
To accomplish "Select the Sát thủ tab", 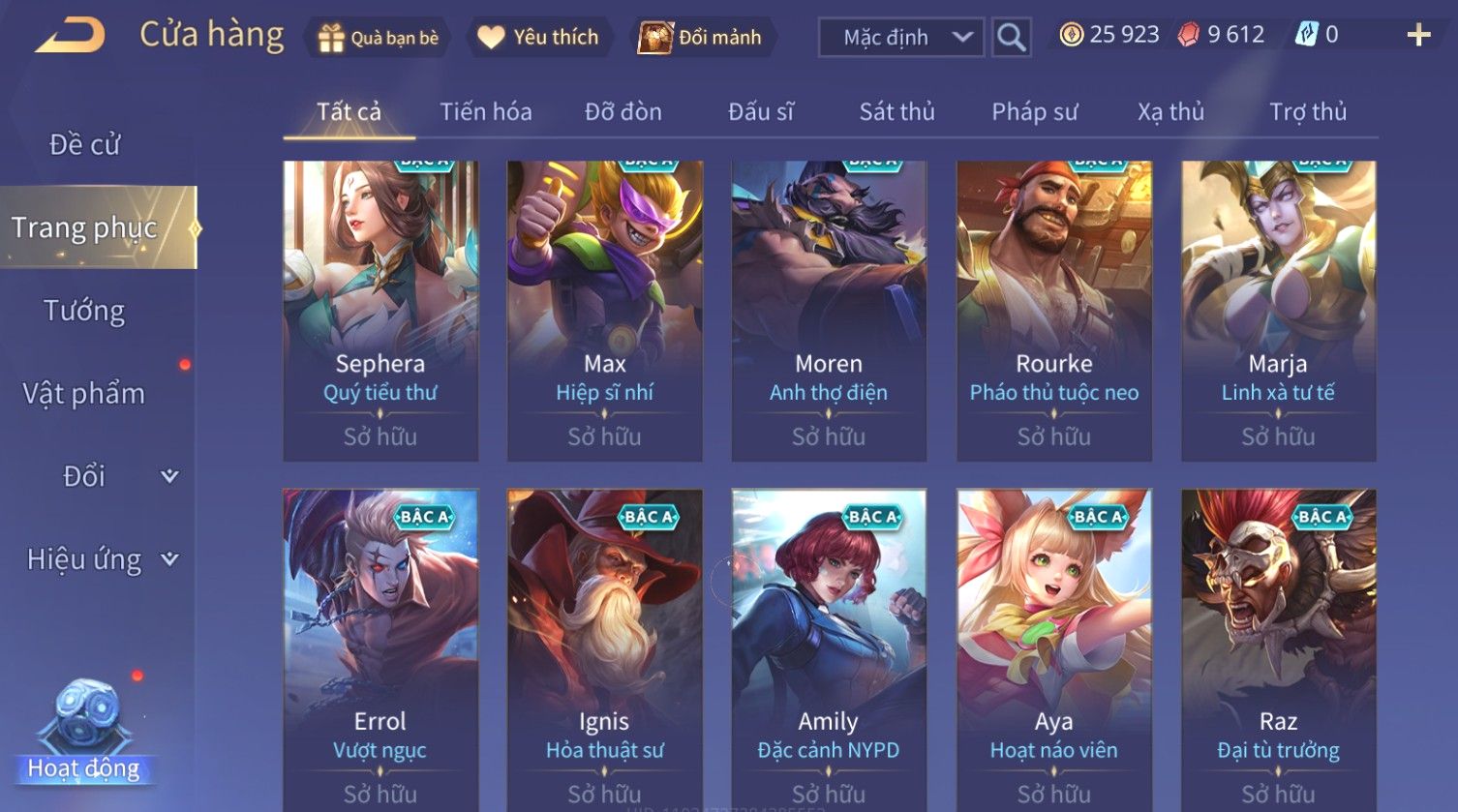I will pyautogui.click(x=897, y=112).
